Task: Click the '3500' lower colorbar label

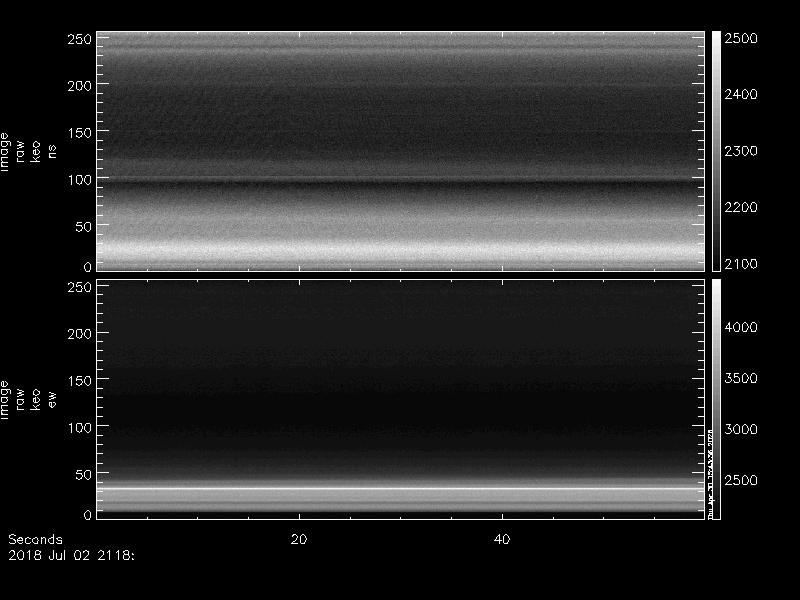Action: tap(741, 378)
